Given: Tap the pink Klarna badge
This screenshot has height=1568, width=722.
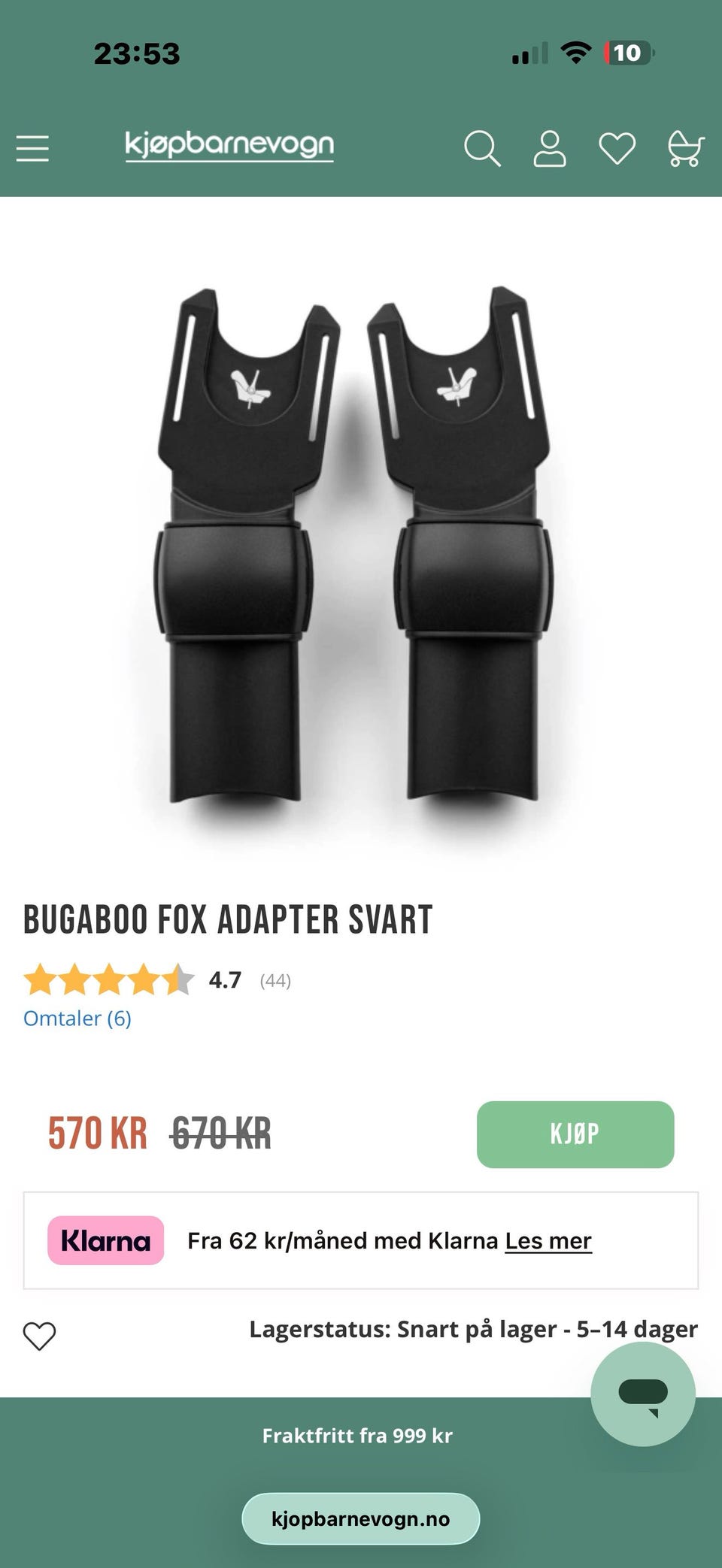Looking at the screenshot, I should 106,1240.
